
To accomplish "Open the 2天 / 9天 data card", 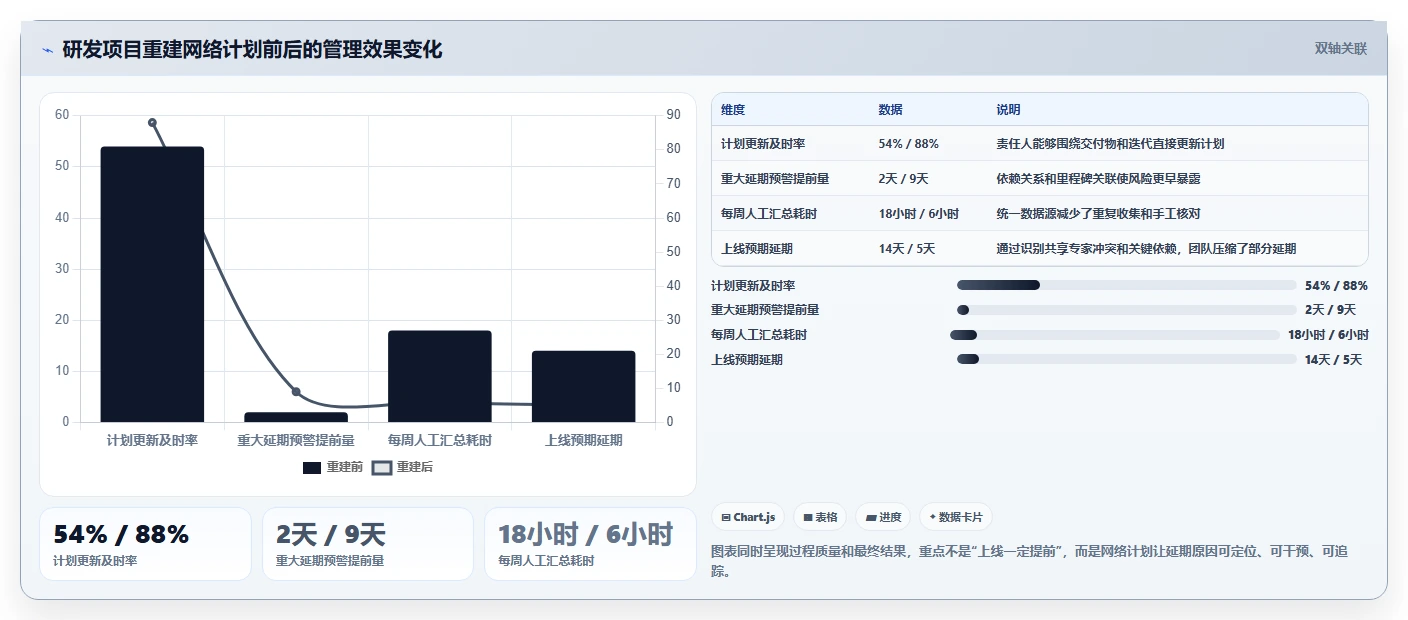I will click(x=368, y=544).
